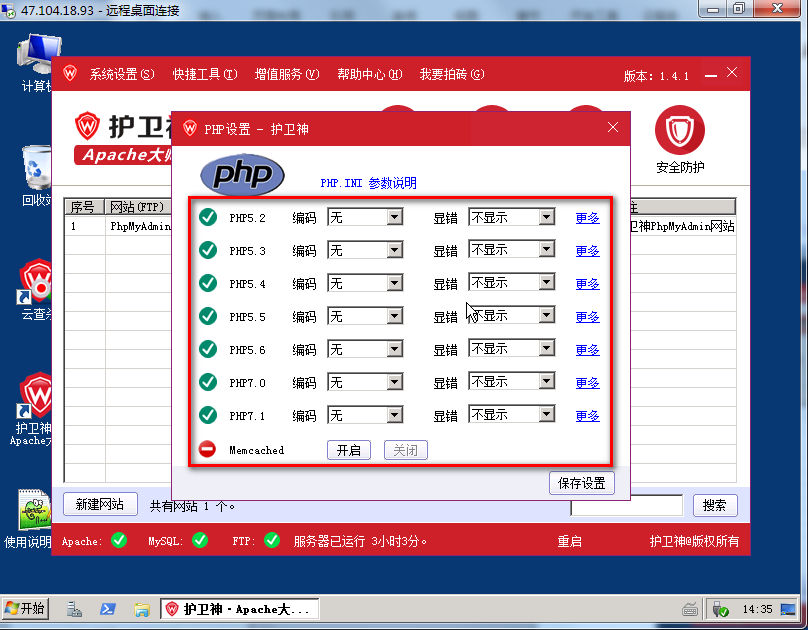Open the PHP7.0 显错 dropdown
The width and height of the screenshot is (808, 630).
(511, 381)
